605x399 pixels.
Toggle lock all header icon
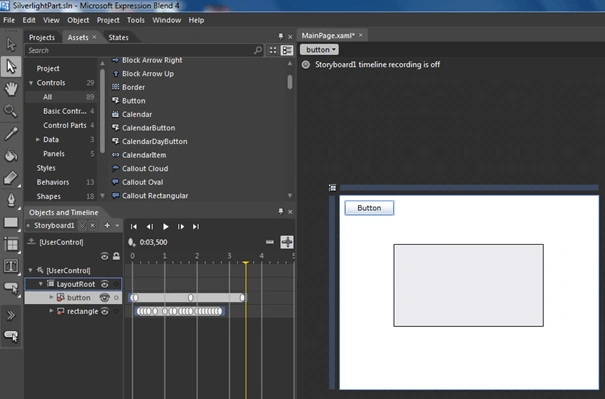116,256
